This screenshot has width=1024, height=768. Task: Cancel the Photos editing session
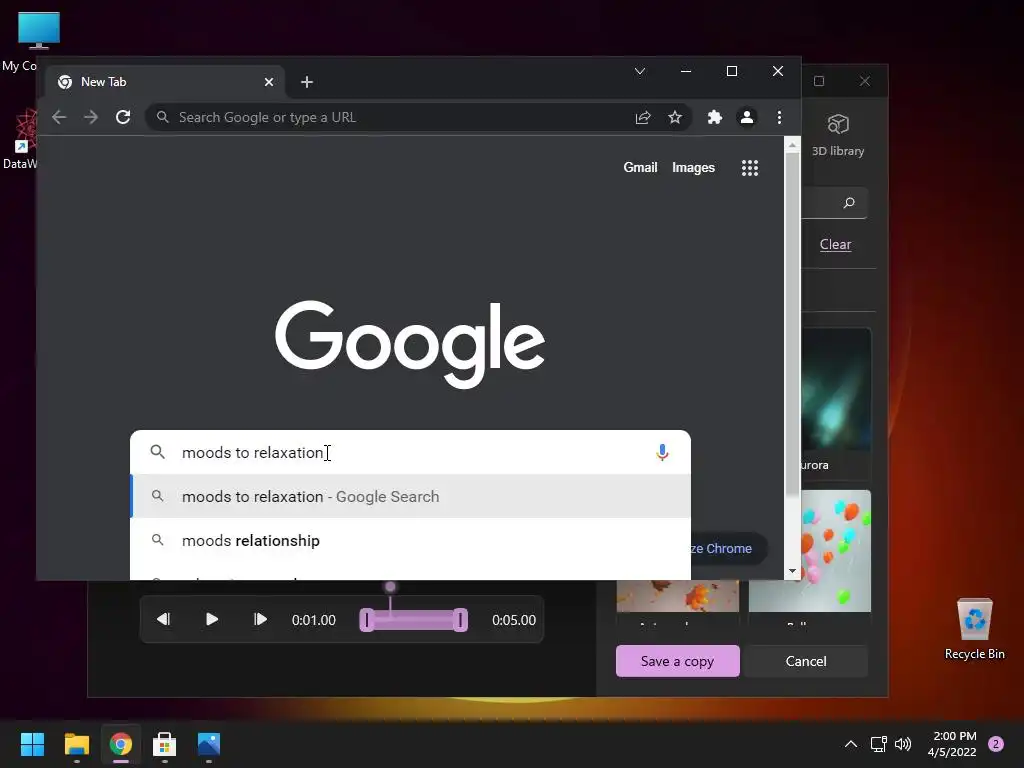click(806, 661)
